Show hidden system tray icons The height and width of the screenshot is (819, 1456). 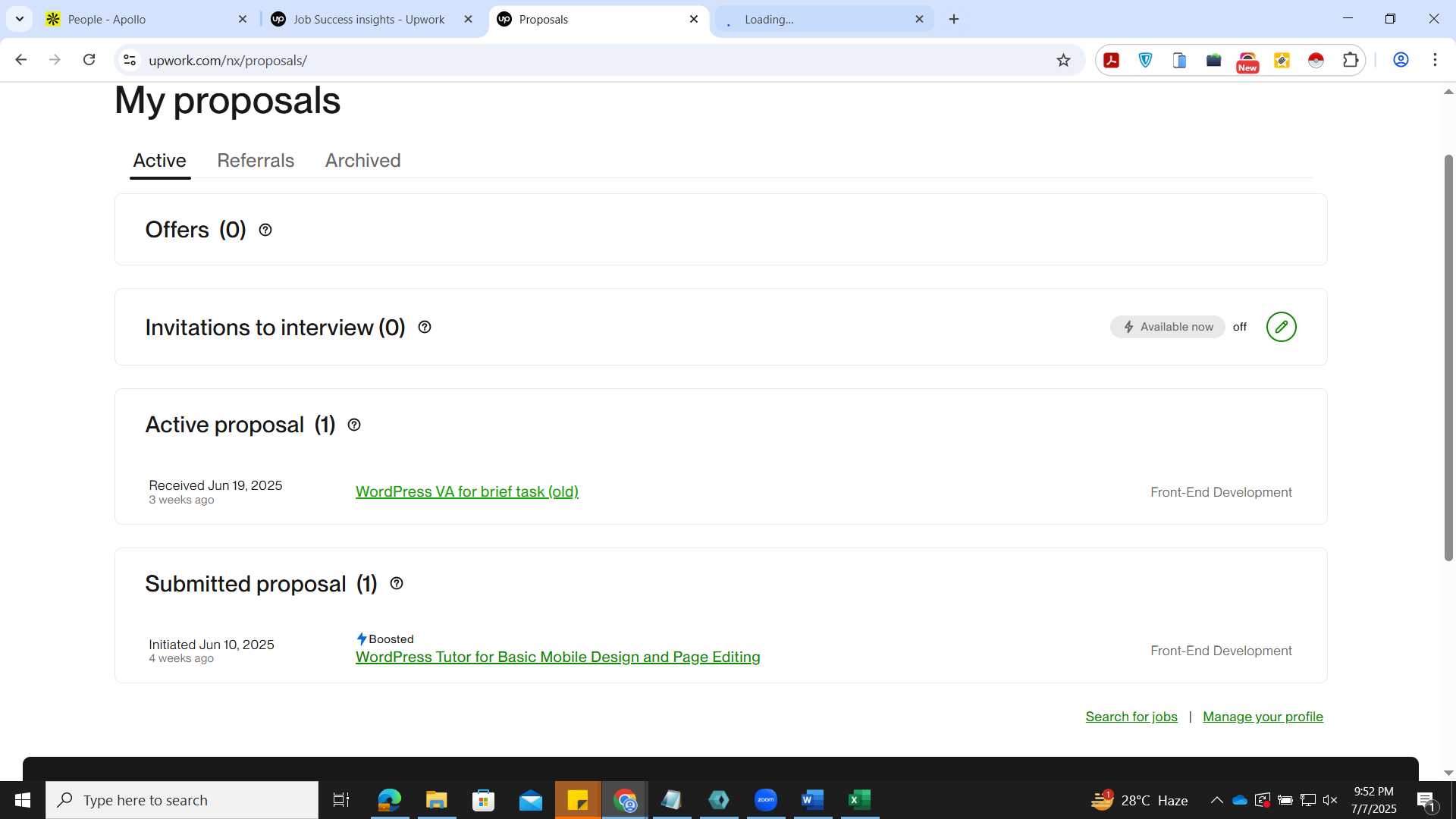[x=1216, y=800]
